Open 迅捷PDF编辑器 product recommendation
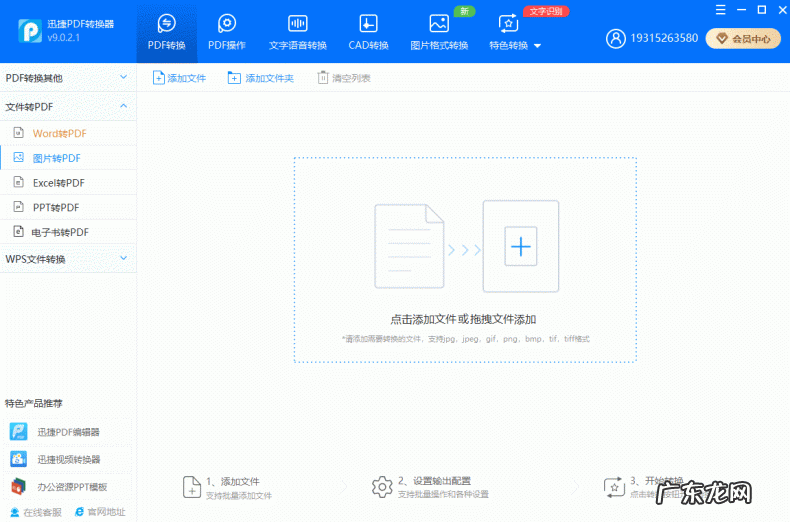The width and height of the screenshot is (790, 522). point(68,432)
